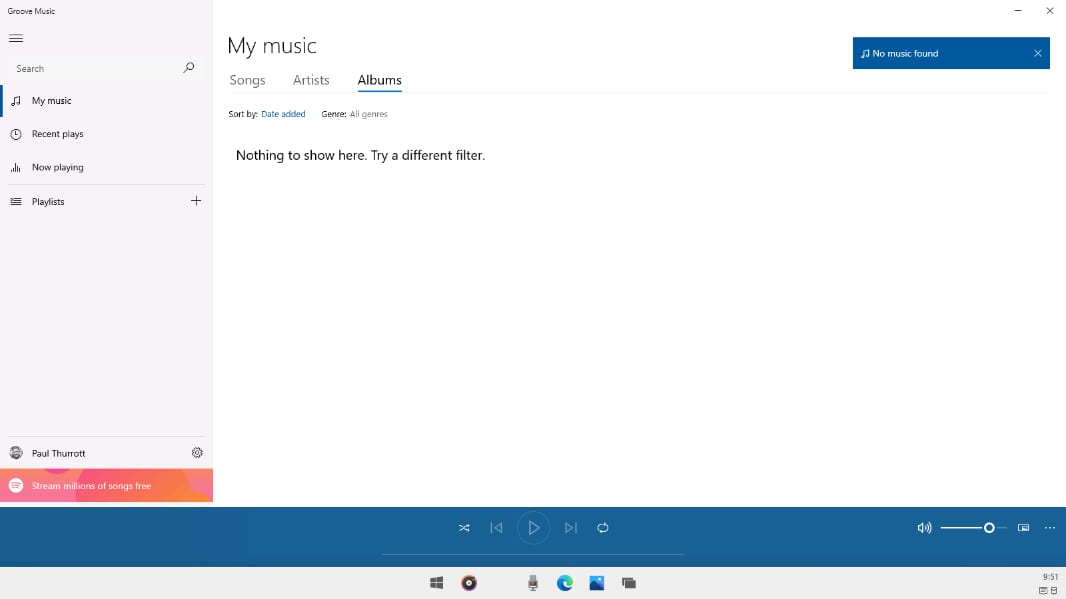Switch to the Songs tab
This screenshot has width=1066, height=599.
(247, 80)
